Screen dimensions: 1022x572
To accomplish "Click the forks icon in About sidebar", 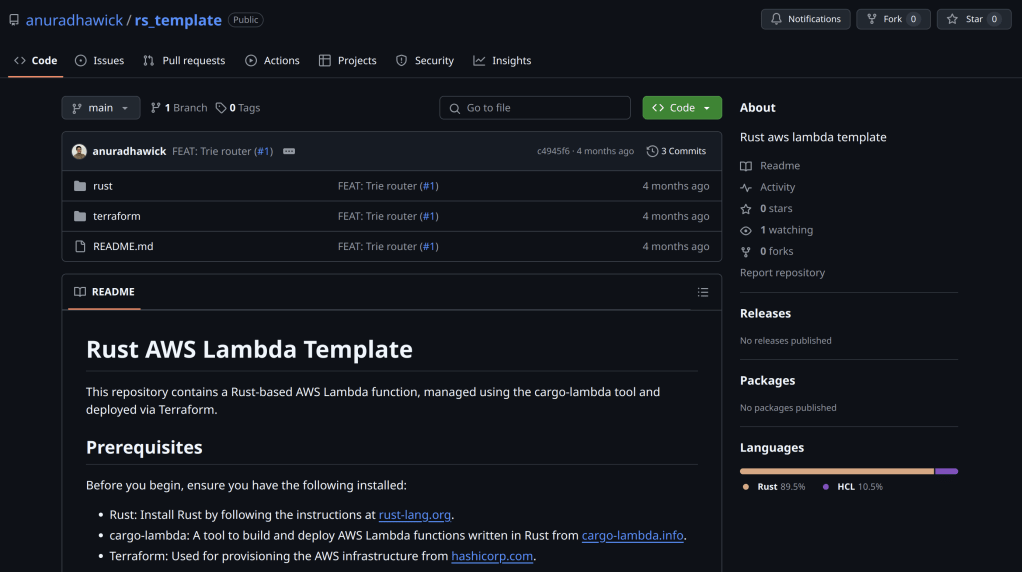I will pyautogui.click(x=746, y=252).
